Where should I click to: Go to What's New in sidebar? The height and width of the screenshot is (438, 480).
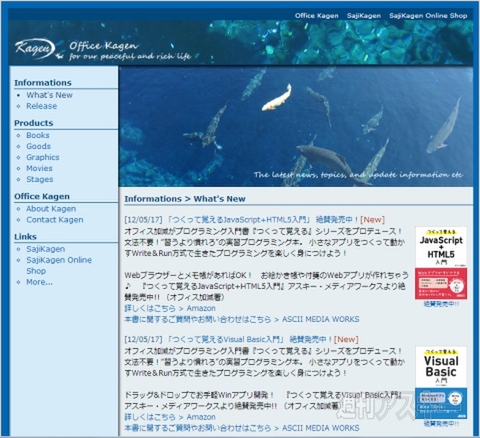(49, 95)
